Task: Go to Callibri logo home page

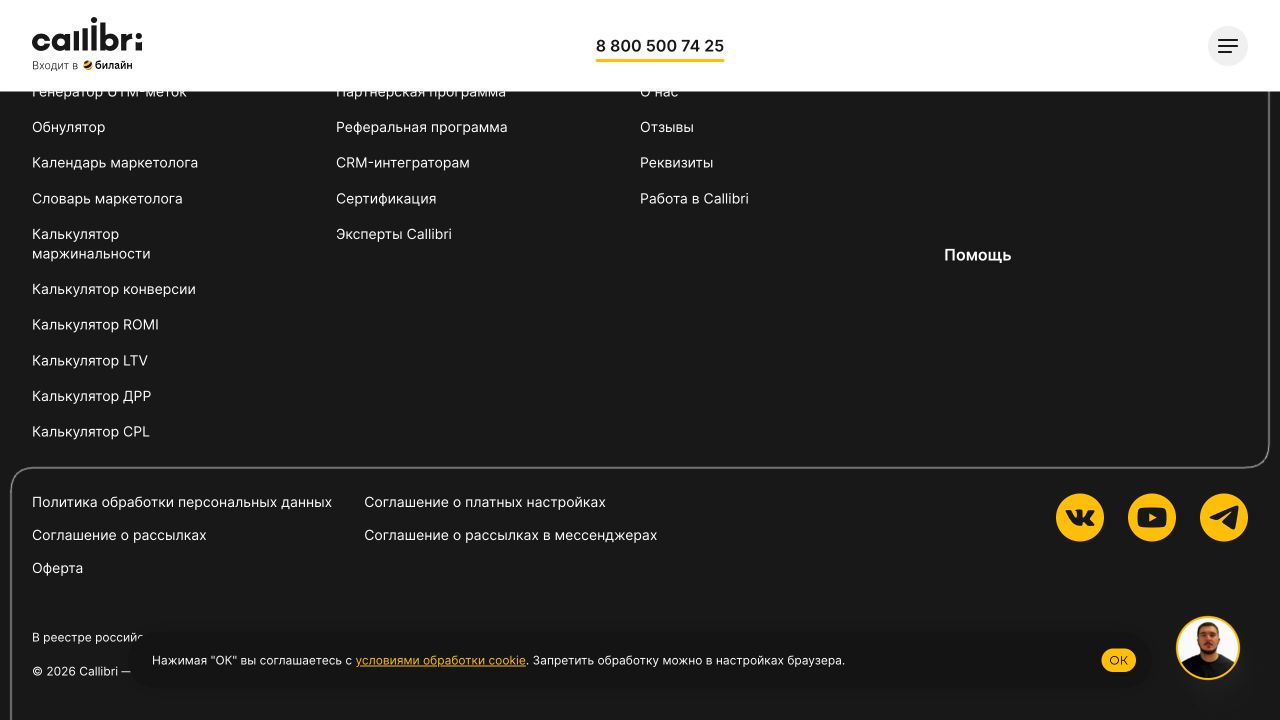Action: click(87, 35)
